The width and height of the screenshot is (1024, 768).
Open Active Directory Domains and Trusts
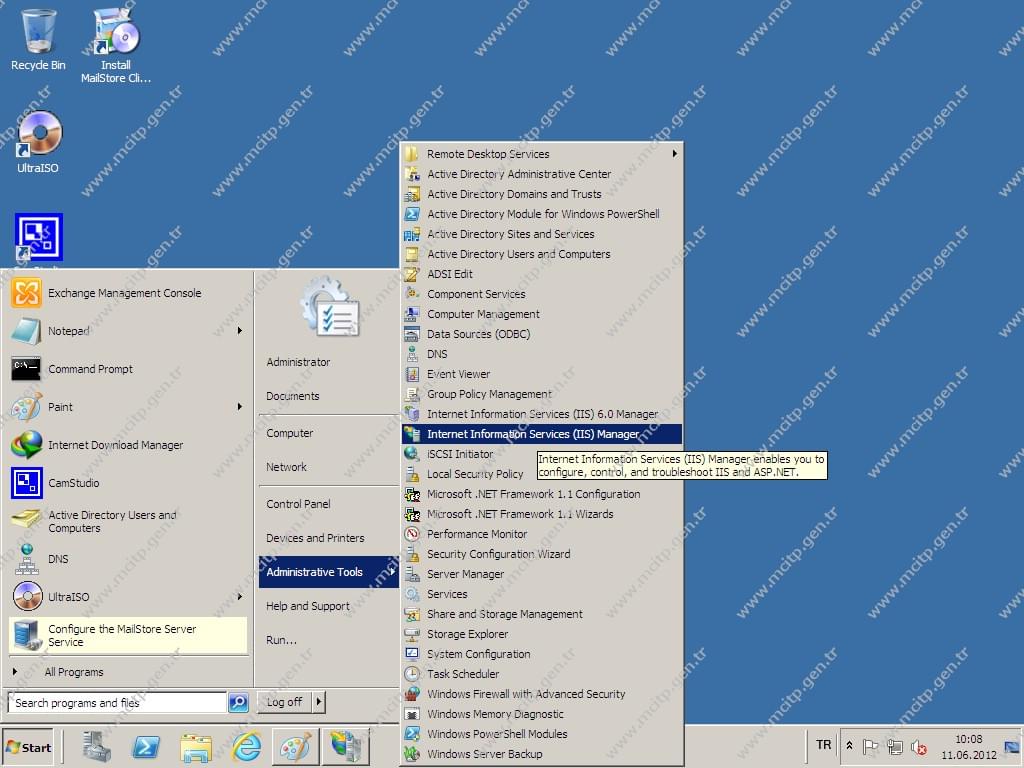click(542, 195)
